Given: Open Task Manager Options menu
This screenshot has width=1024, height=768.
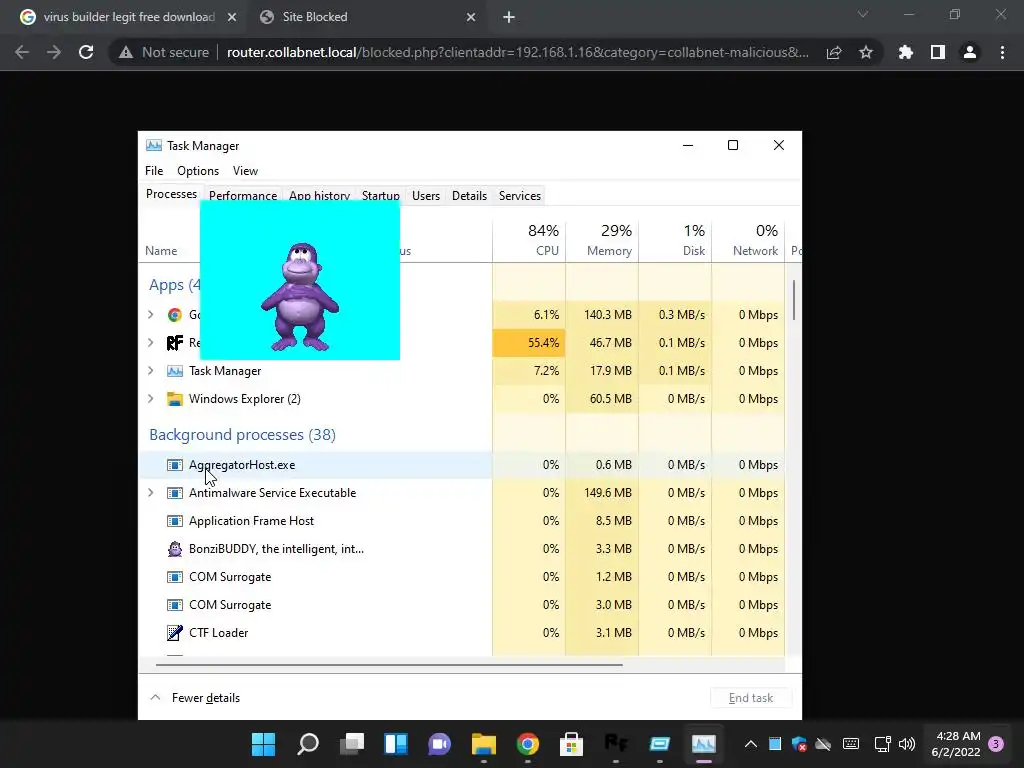Looking at the screenshot, I should point(198,170).
